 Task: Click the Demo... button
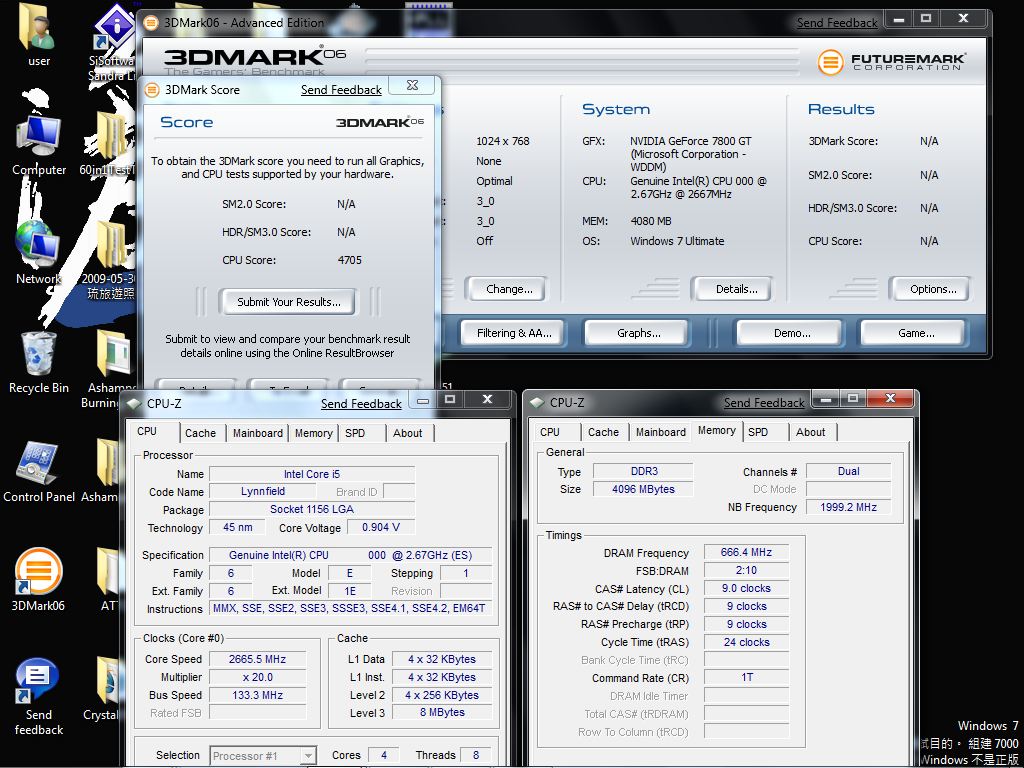[x=792, y=333]
